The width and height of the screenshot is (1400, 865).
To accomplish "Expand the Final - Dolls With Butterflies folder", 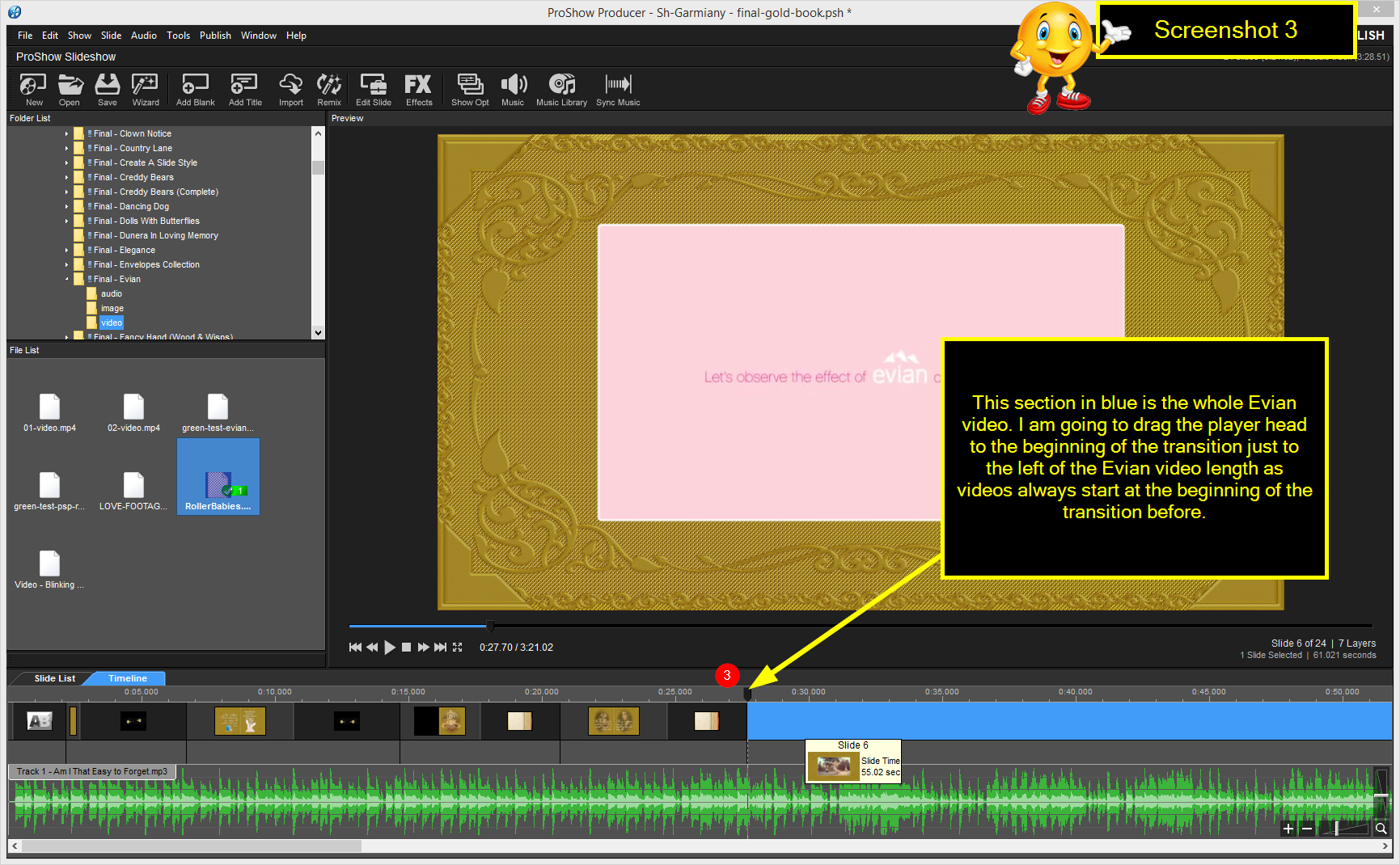I will [66, 222].
